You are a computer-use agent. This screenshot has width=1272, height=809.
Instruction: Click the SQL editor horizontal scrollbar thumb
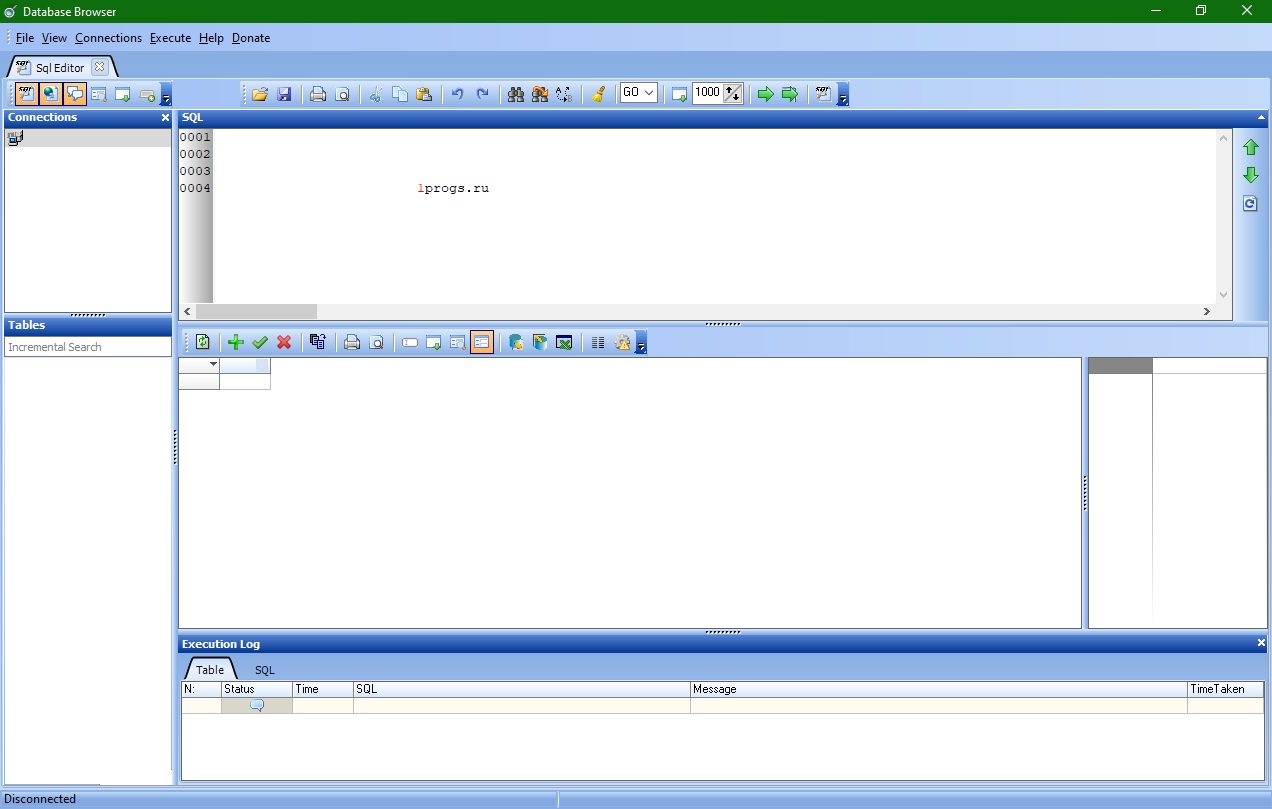pos(256,311)
